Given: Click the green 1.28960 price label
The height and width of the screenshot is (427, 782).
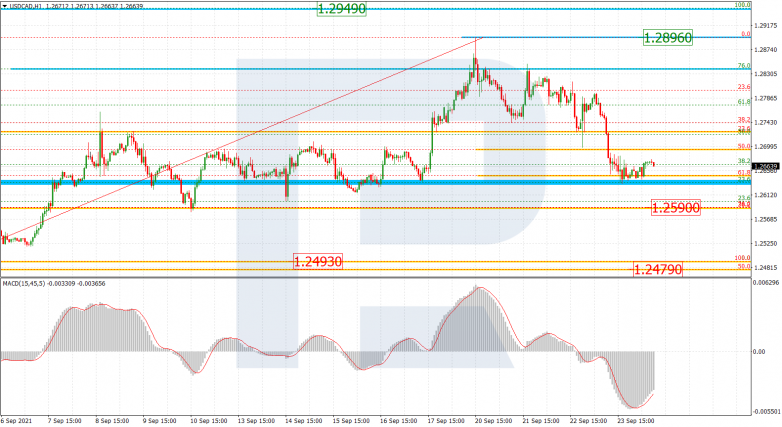Looking at the screenshot, I should (668, 37).
